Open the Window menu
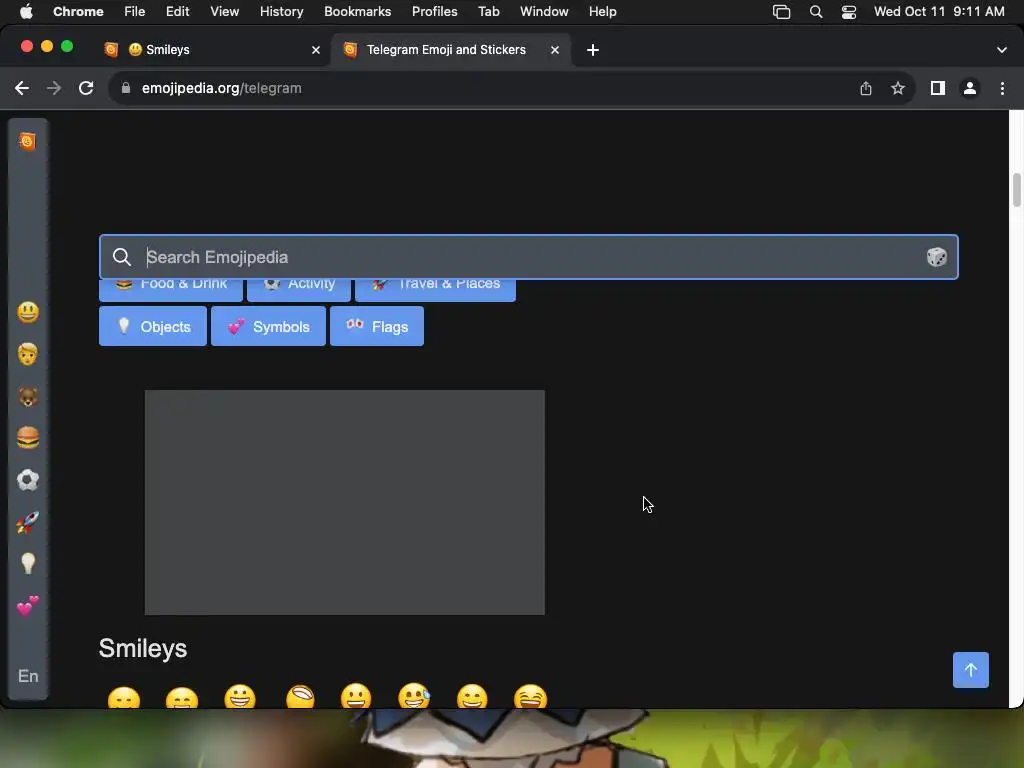Viewport: 1024px width, 768px height. click(544, 11)
